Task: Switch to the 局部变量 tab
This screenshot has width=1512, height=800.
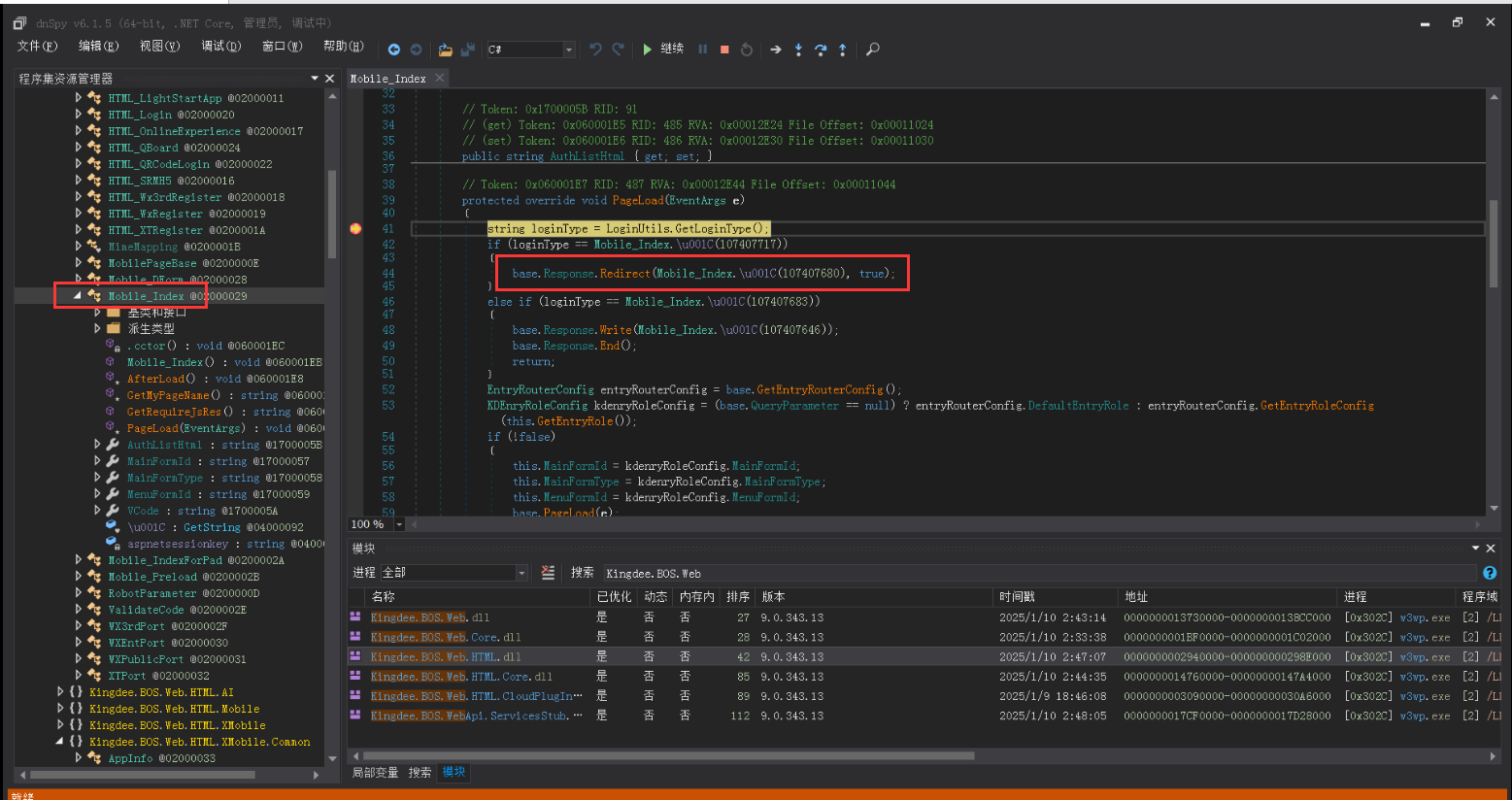Action: (375, 773)
